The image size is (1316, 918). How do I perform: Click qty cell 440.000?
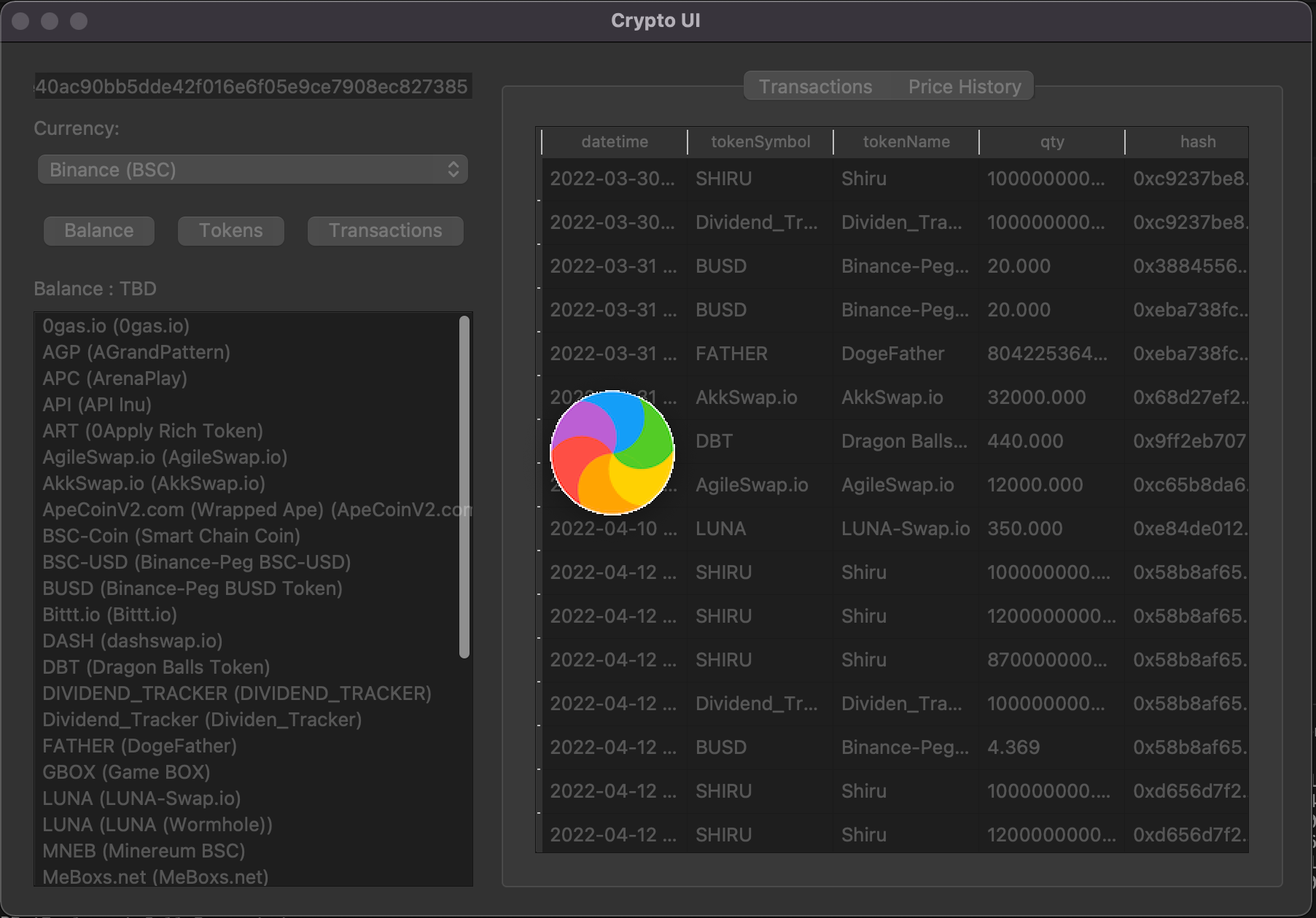pos(1052,441)
